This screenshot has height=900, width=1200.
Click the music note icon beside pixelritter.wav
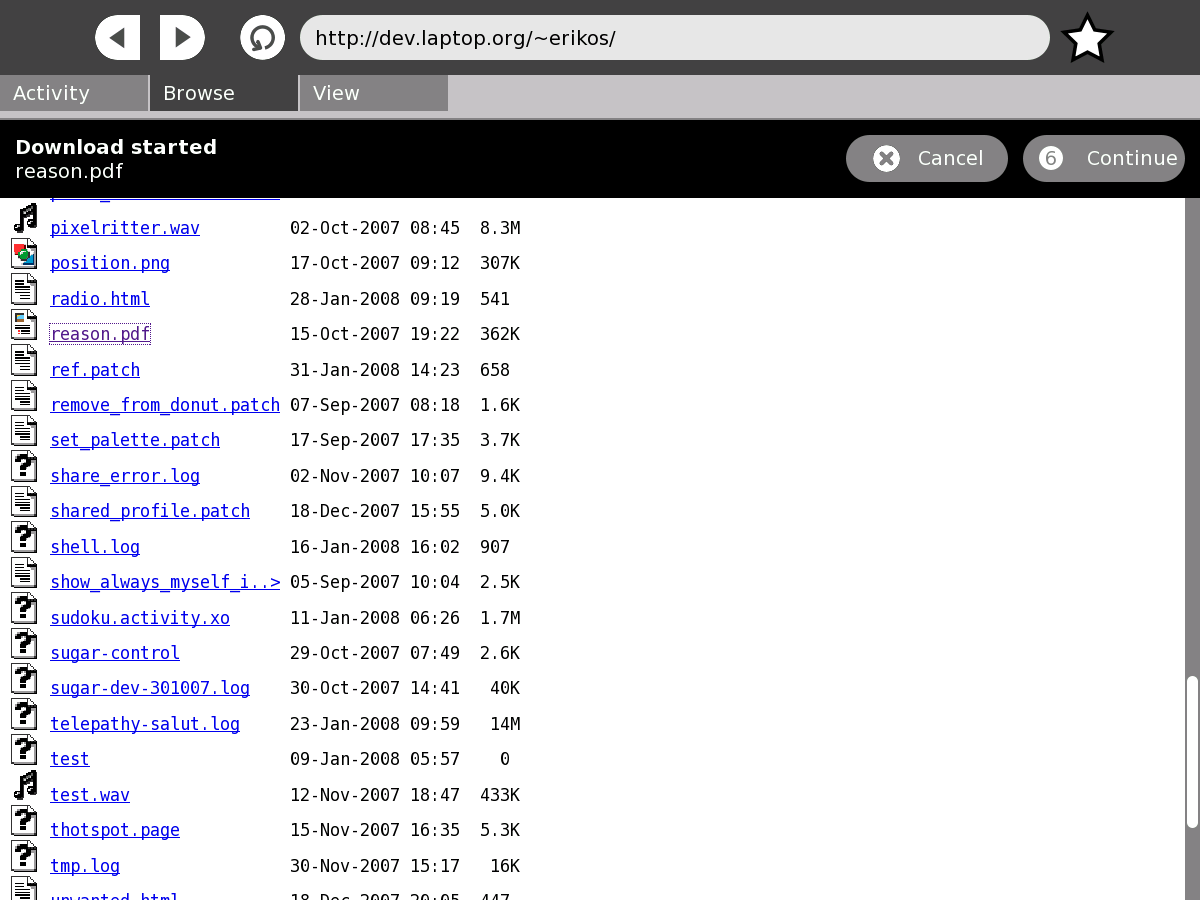pyautogui.click(x=25, y=218)
